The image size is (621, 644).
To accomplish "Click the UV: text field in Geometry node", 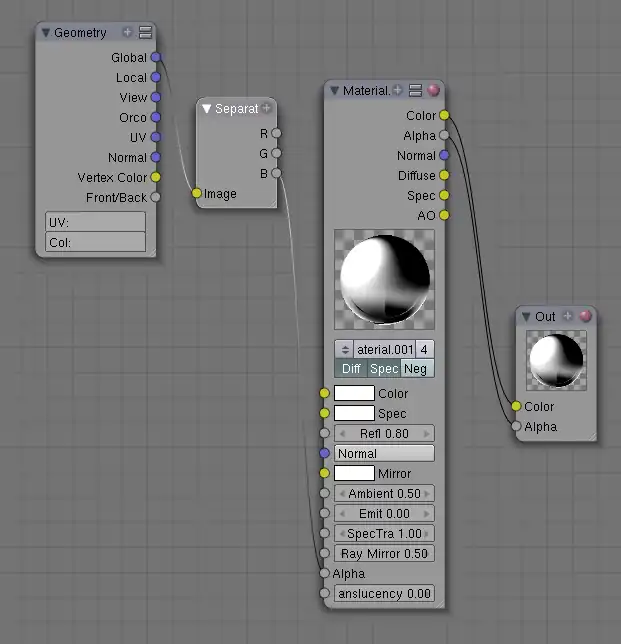I will coord(95,222).
